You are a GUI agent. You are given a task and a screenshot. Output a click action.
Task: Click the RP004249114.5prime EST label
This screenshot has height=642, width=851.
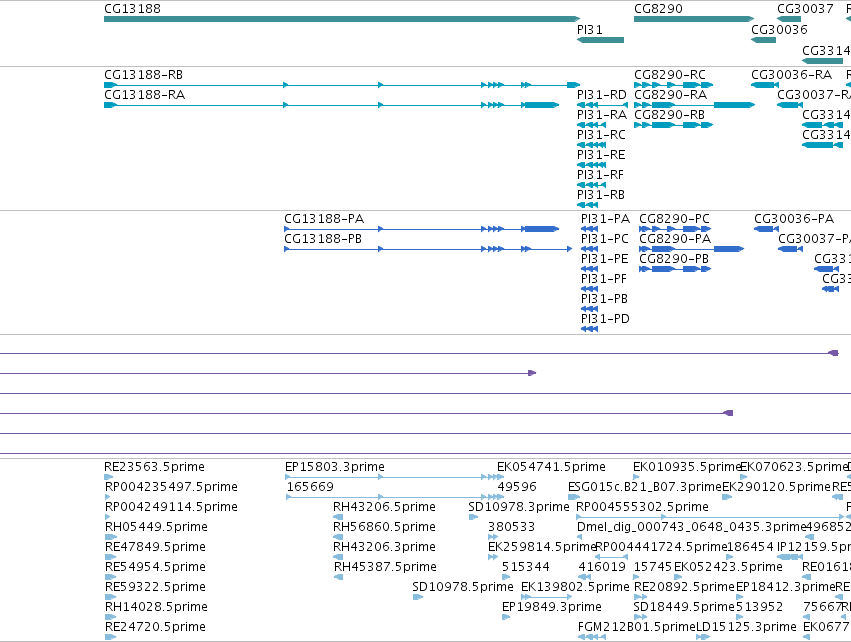point(172,507)
